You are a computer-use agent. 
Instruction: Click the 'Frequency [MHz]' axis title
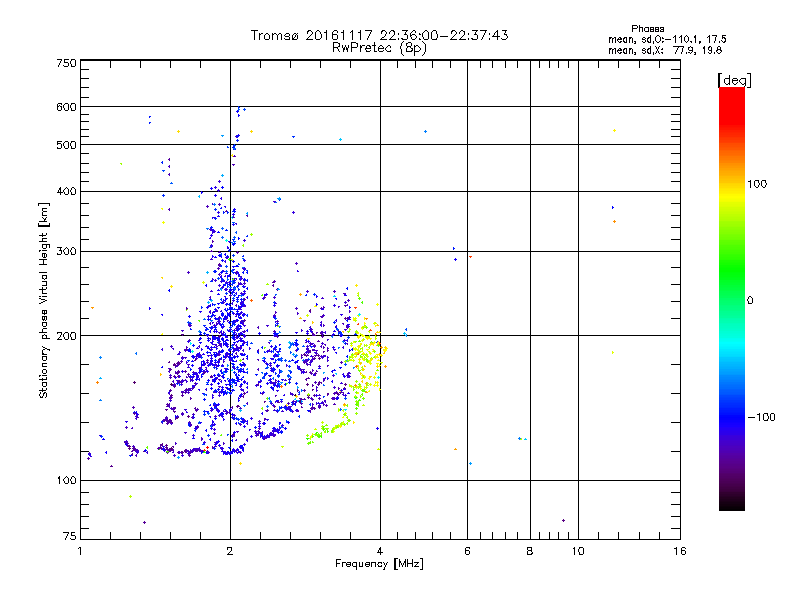pyautogui.click(x=379, y=564)
